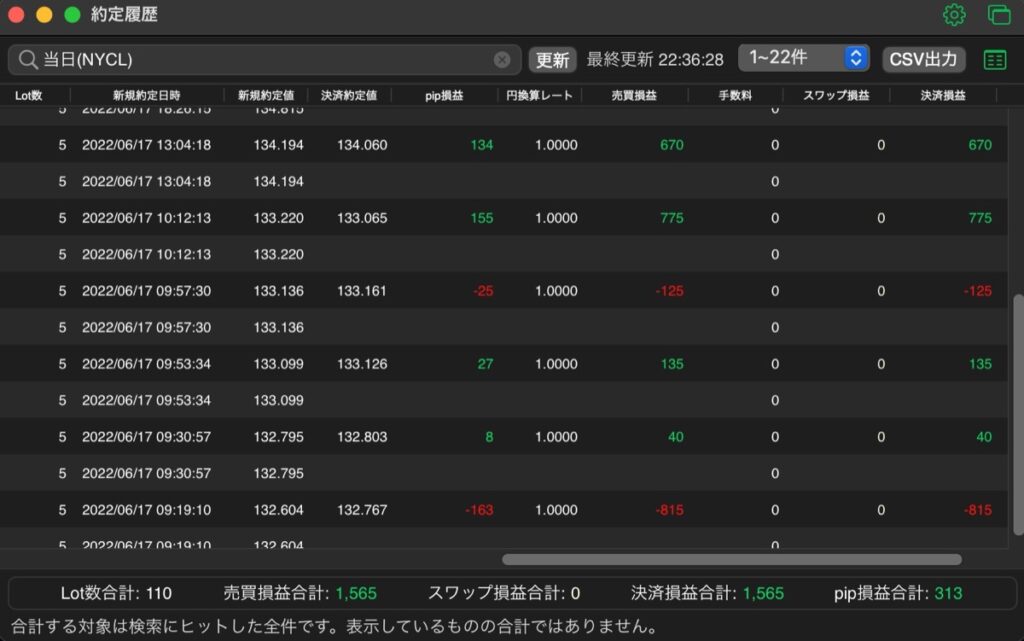Select the settled row dated 2022/06/17 09:53:34

point(504,364)
